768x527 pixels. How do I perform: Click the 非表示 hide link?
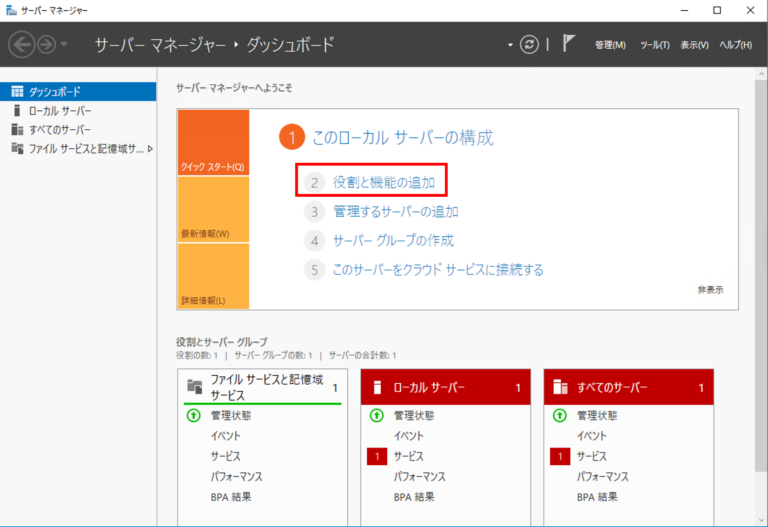pos(710,290)
